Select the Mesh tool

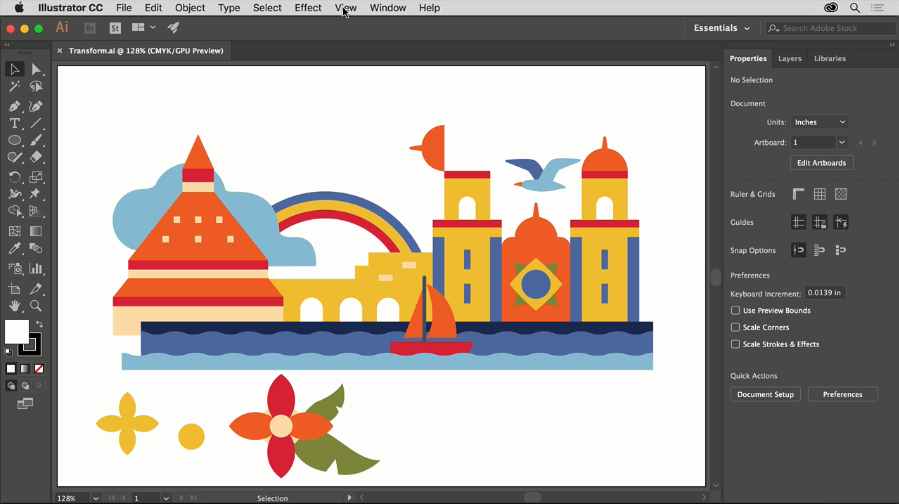pyautogui.click(x=14, y=231)
